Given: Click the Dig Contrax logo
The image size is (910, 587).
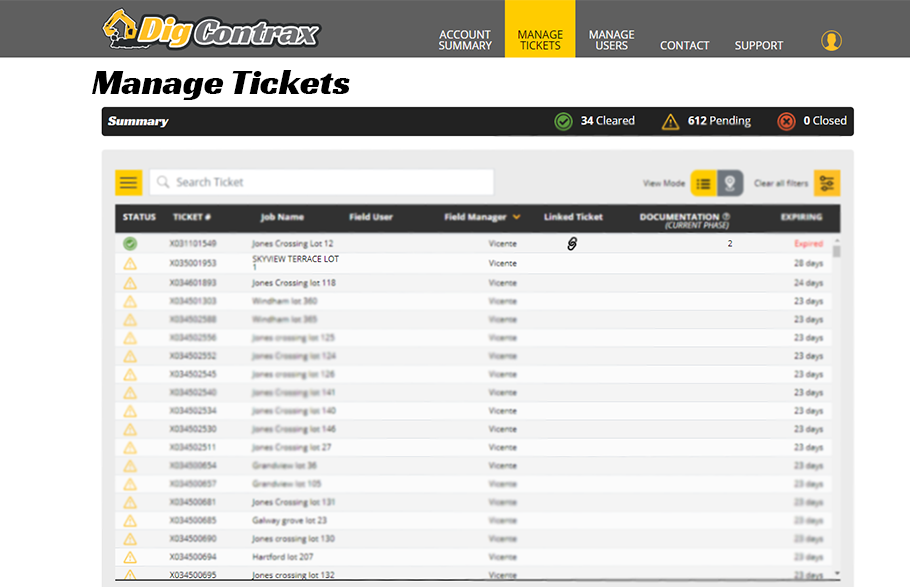Looking at the screenshot, I should tap(211, 29).
